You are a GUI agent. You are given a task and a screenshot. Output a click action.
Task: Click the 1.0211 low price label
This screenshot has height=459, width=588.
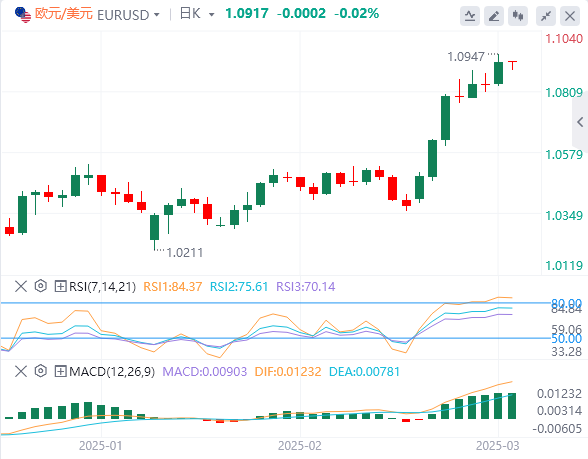[184, 253]
